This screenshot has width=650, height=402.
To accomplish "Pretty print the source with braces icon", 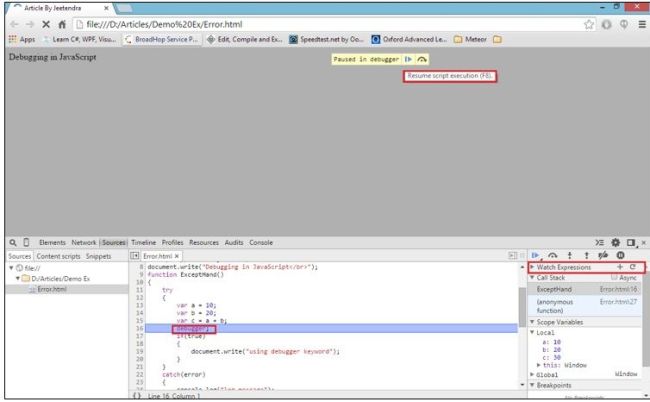I will point(136,396).
